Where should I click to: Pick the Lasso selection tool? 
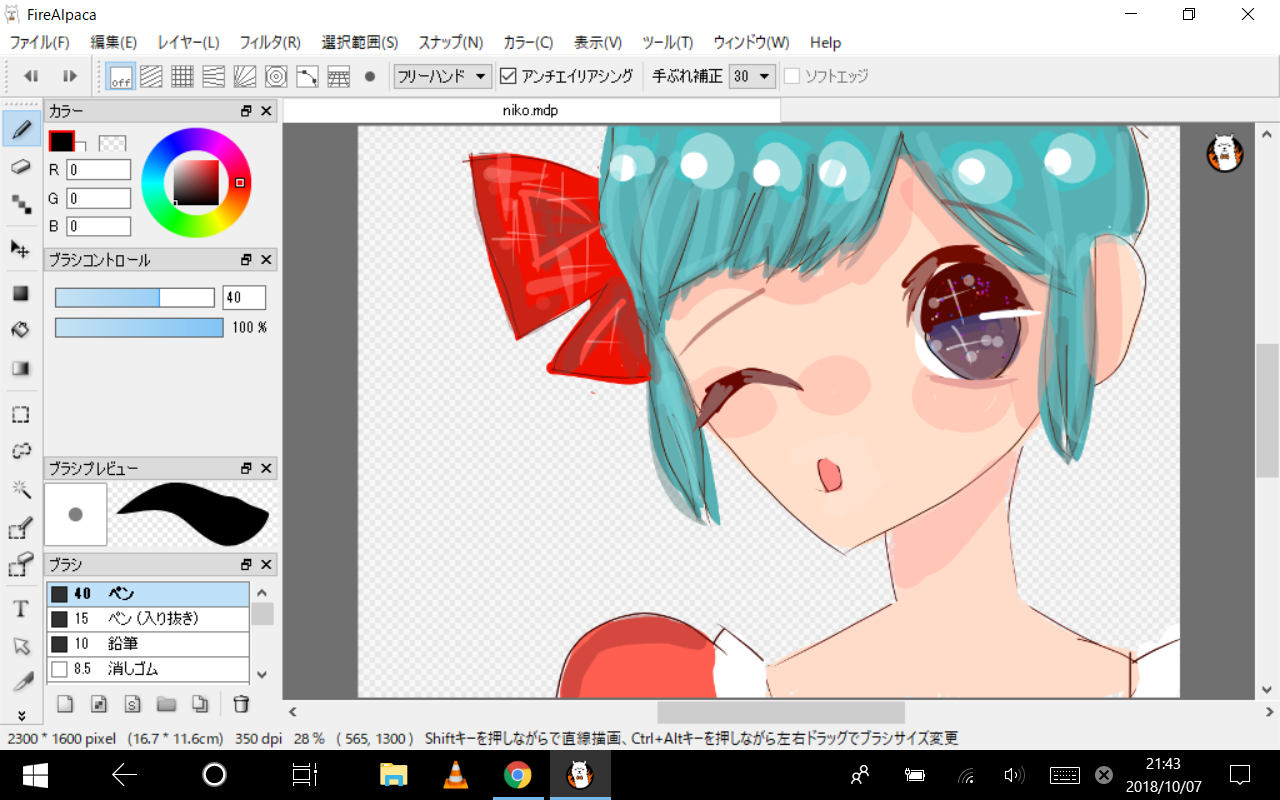21,451
